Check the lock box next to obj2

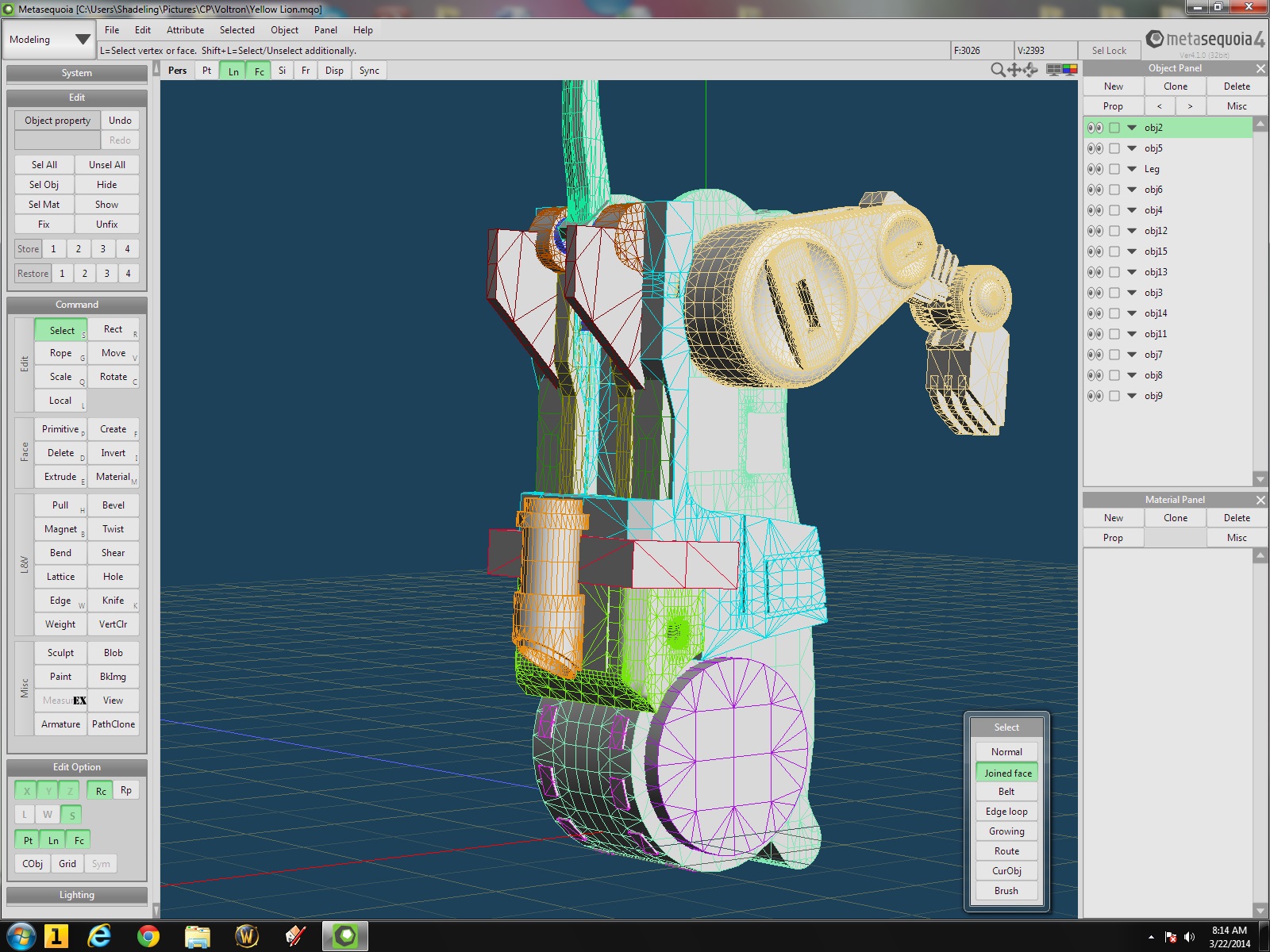pos(1114,128)
